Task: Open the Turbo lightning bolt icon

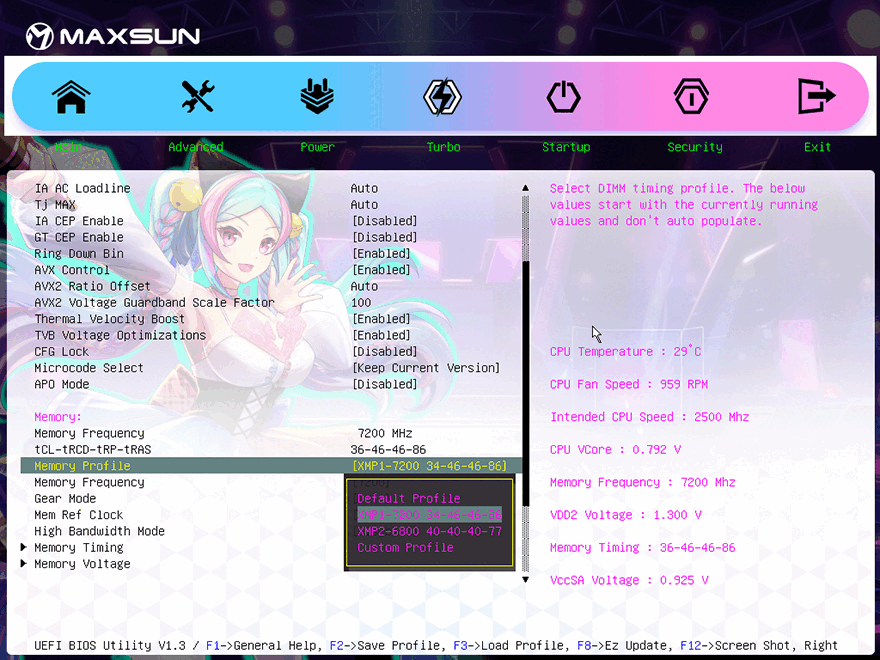Action: point(442,97)
